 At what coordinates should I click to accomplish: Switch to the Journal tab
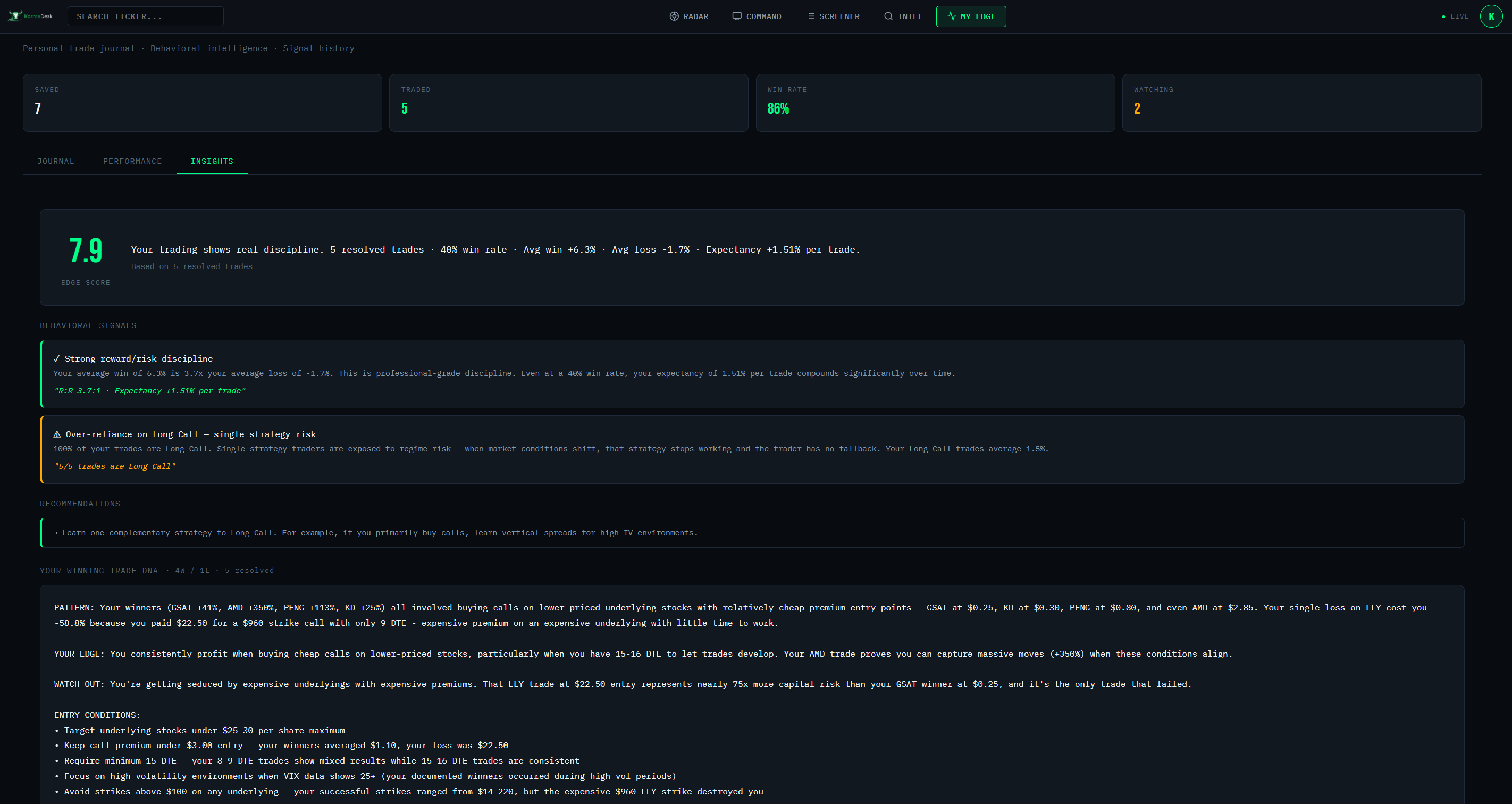(x=56, y=162)
